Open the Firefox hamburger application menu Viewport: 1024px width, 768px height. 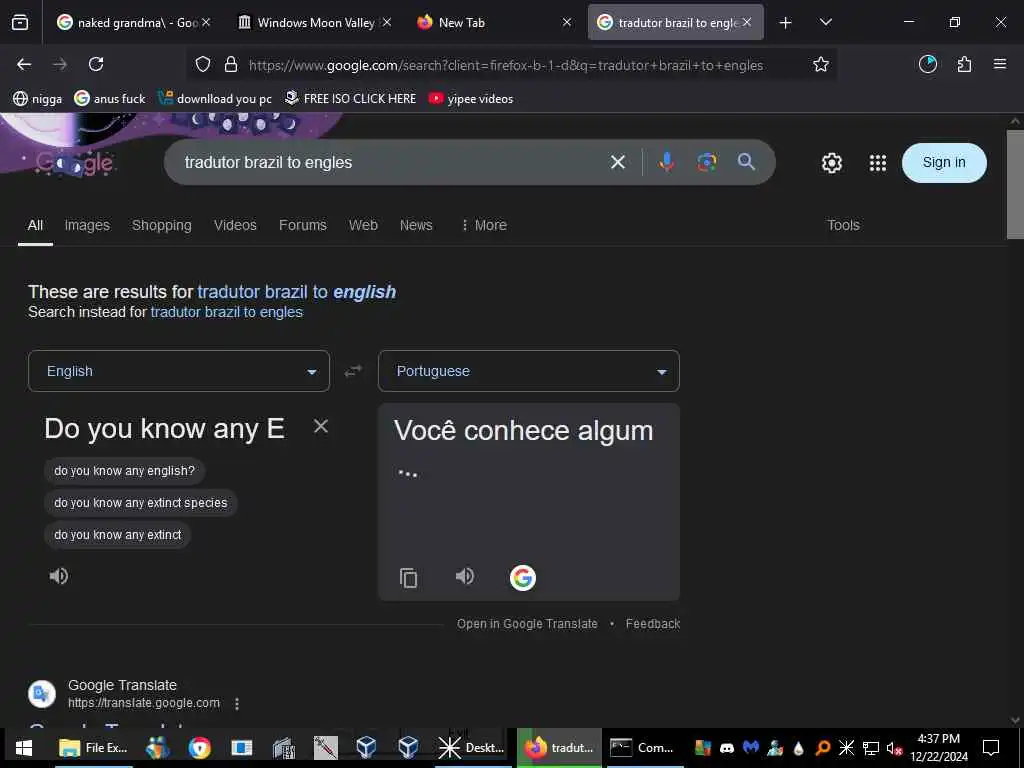(1000, 64)
